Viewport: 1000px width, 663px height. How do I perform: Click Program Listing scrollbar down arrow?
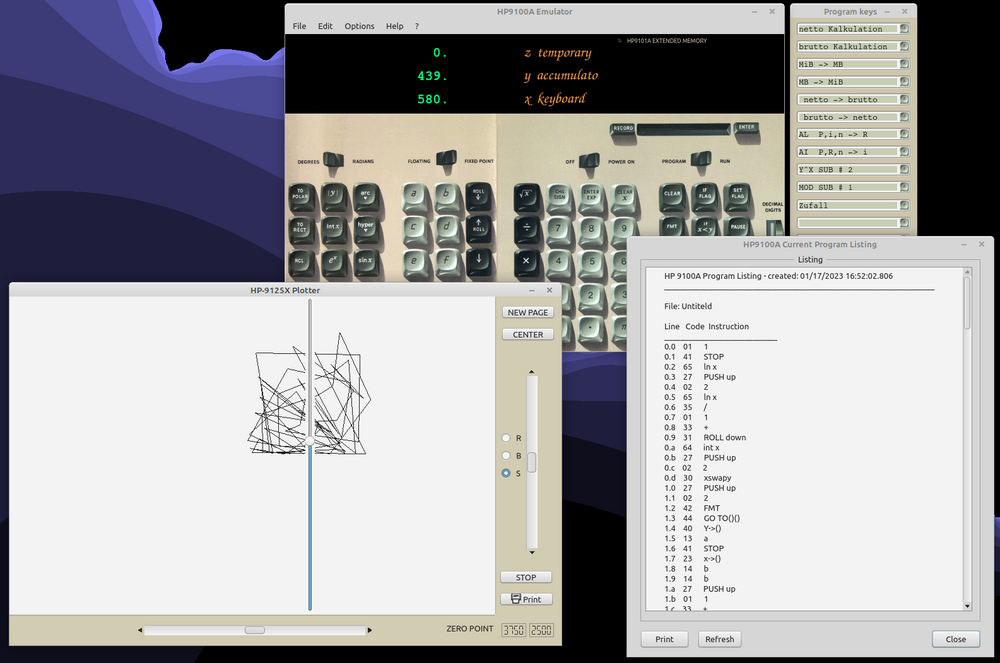(967, 606)
